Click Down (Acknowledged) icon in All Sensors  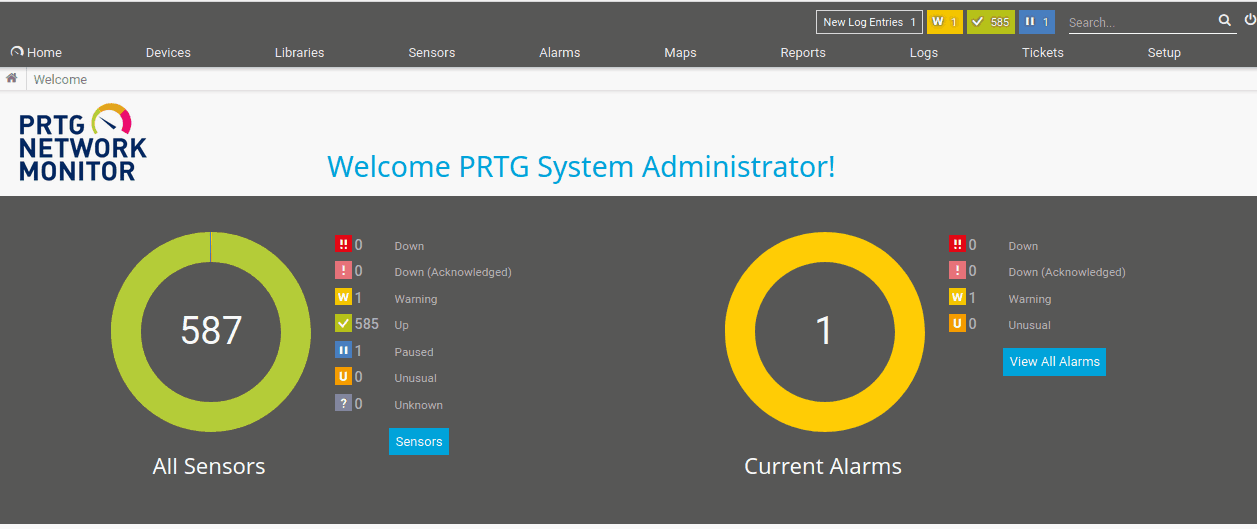pyautogui.click(x=343, y=271)
